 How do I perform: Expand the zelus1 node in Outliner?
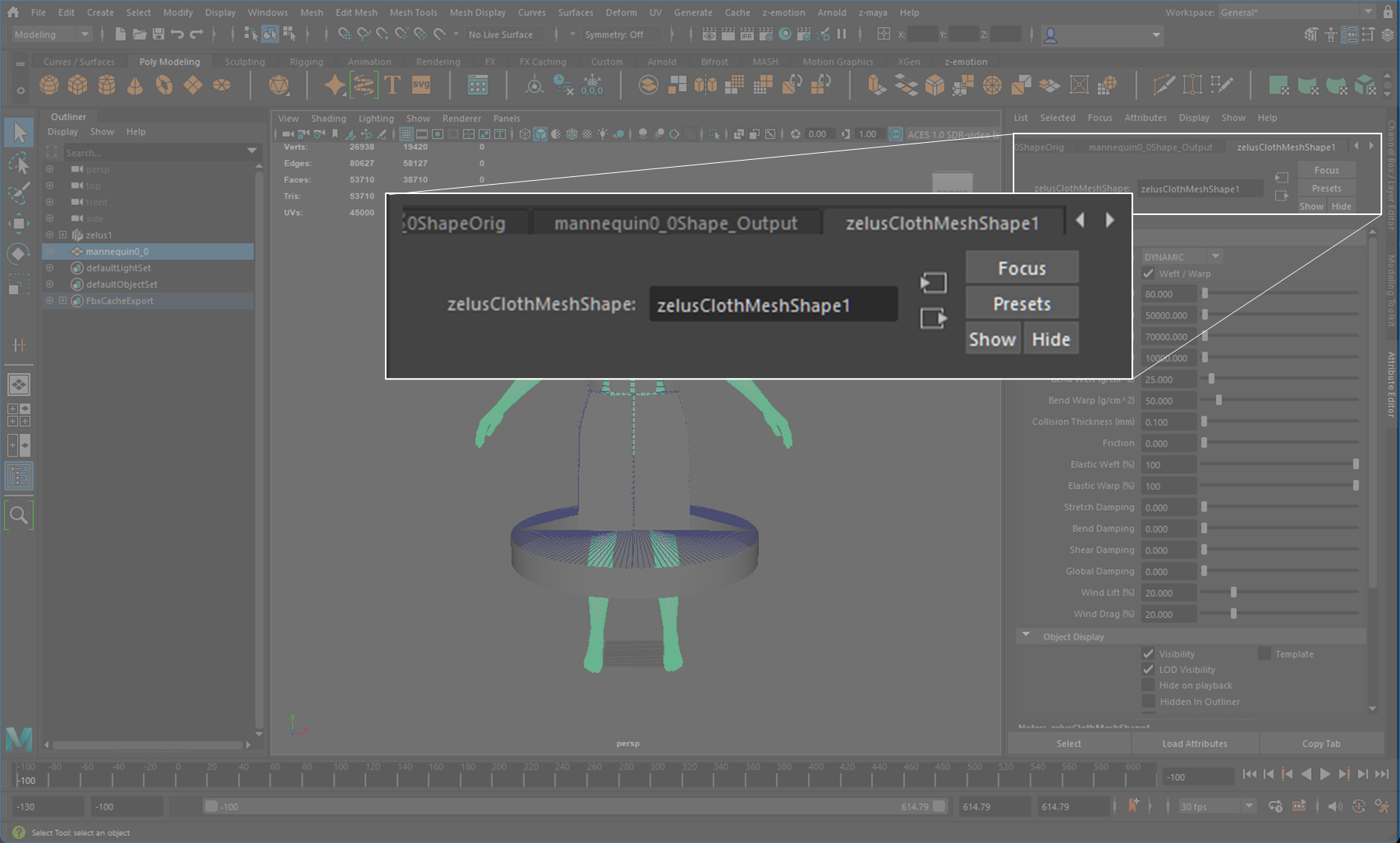63,234
